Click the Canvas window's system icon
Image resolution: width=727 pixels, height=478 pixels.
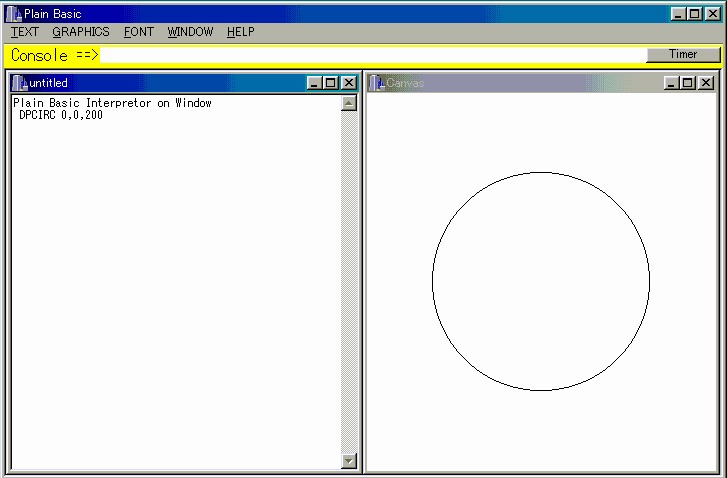pyautogui.click(x=377, y=83)
